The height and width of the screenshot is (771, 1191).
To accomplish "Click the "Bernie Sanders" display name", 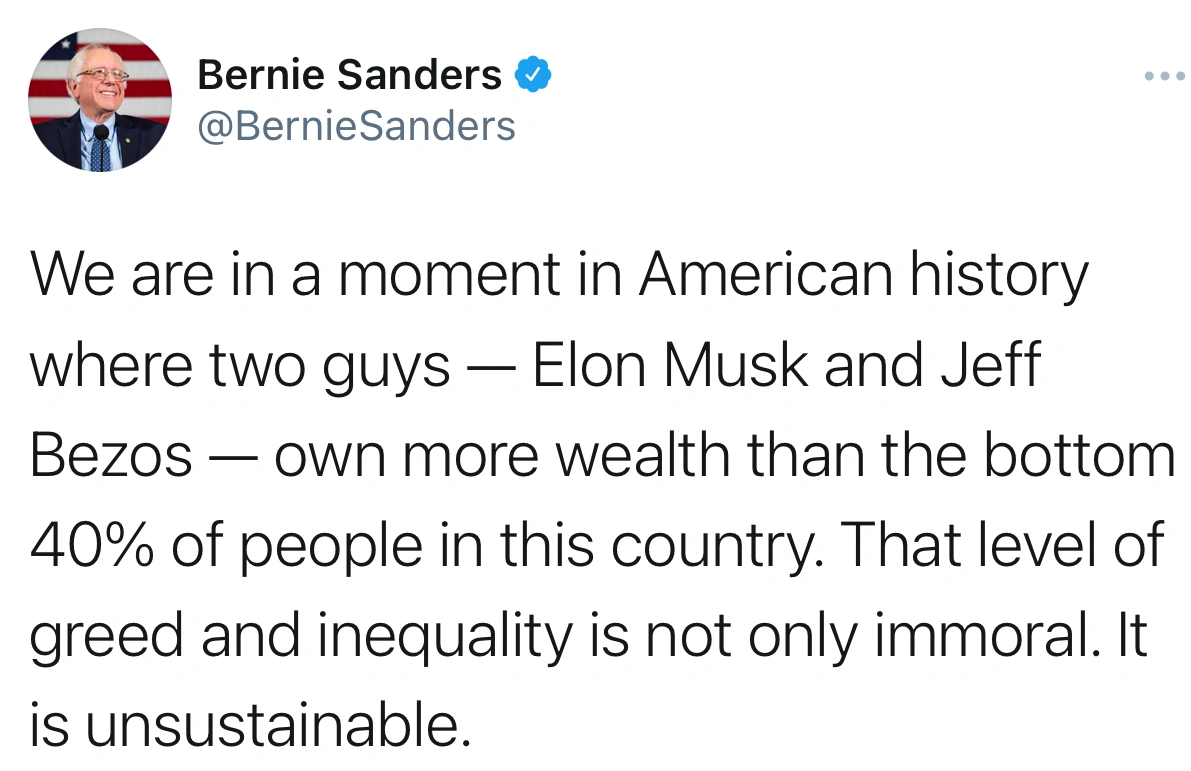I will (349, 75).
